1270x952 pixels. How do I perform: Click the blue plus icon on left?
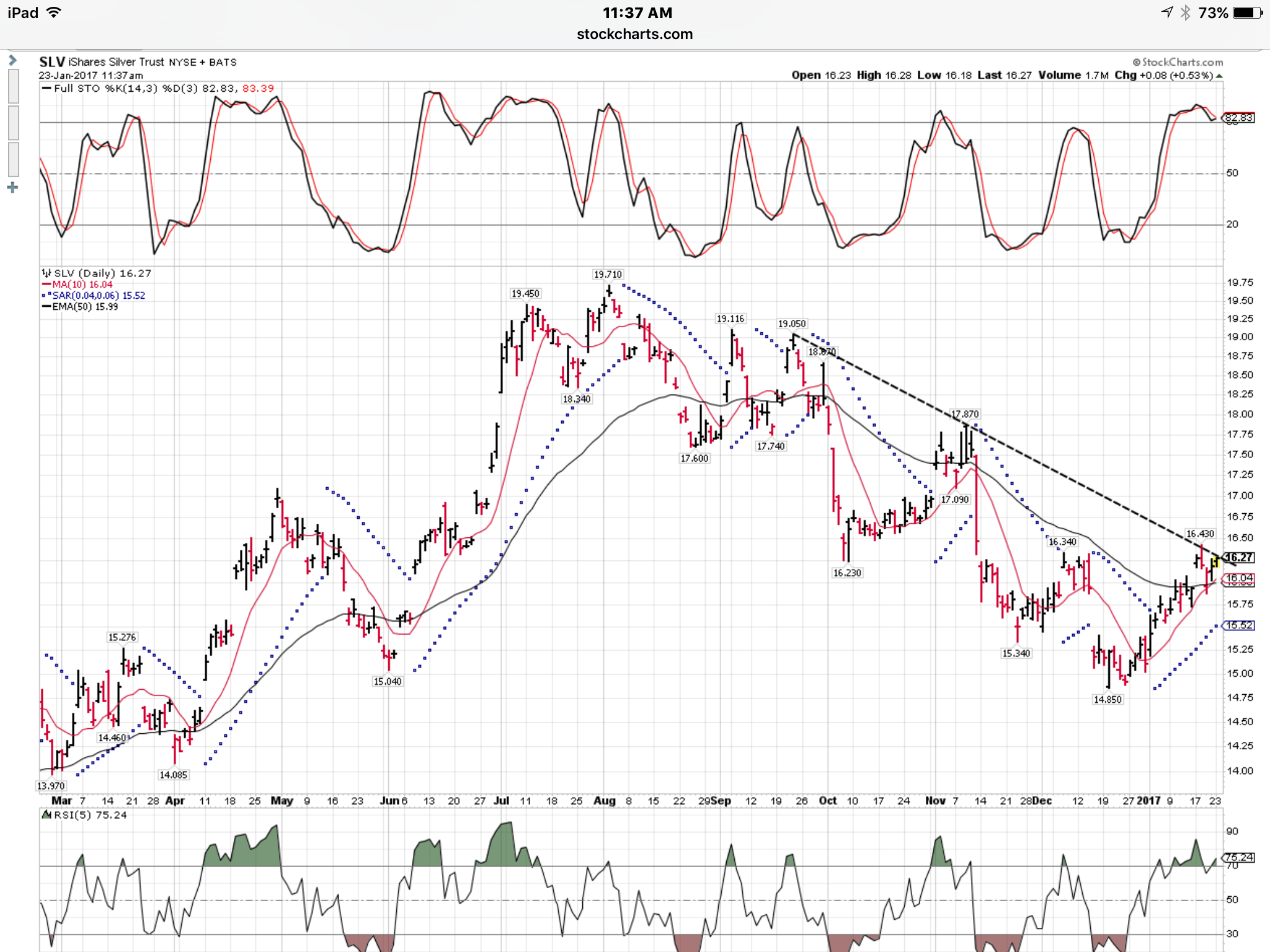12,187
